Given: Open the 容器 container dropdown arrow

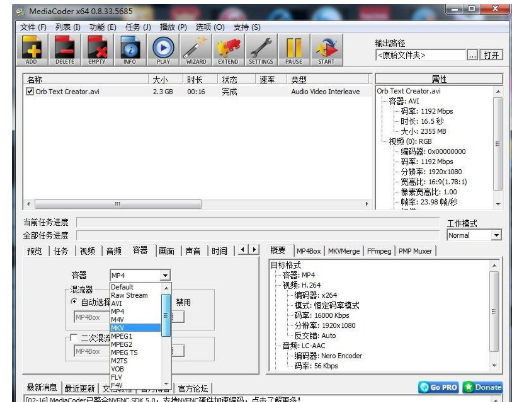Looking at the screenshot, I should pyautogui.click(x=165, y=275).
